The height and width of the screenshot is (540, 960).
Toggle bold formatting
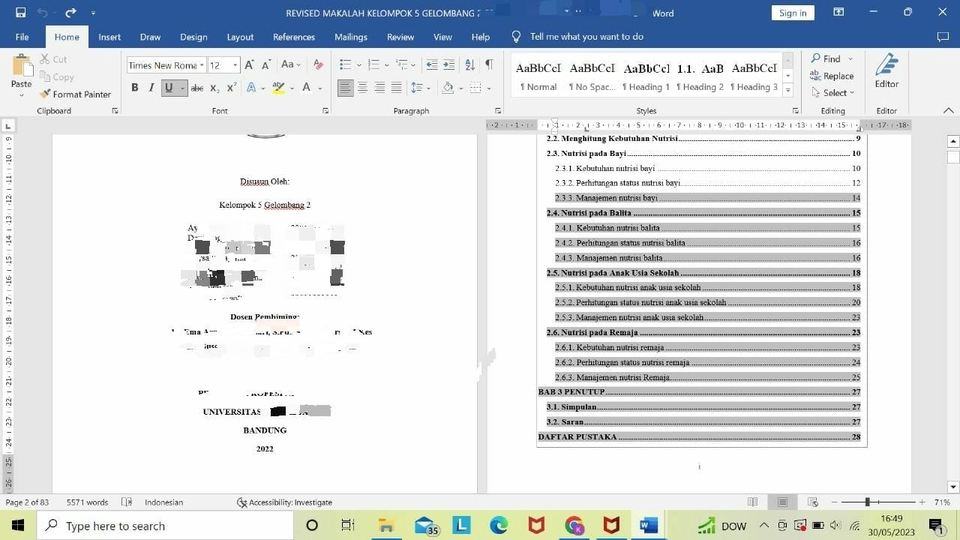pyautogui.click(x=135, y=88)
